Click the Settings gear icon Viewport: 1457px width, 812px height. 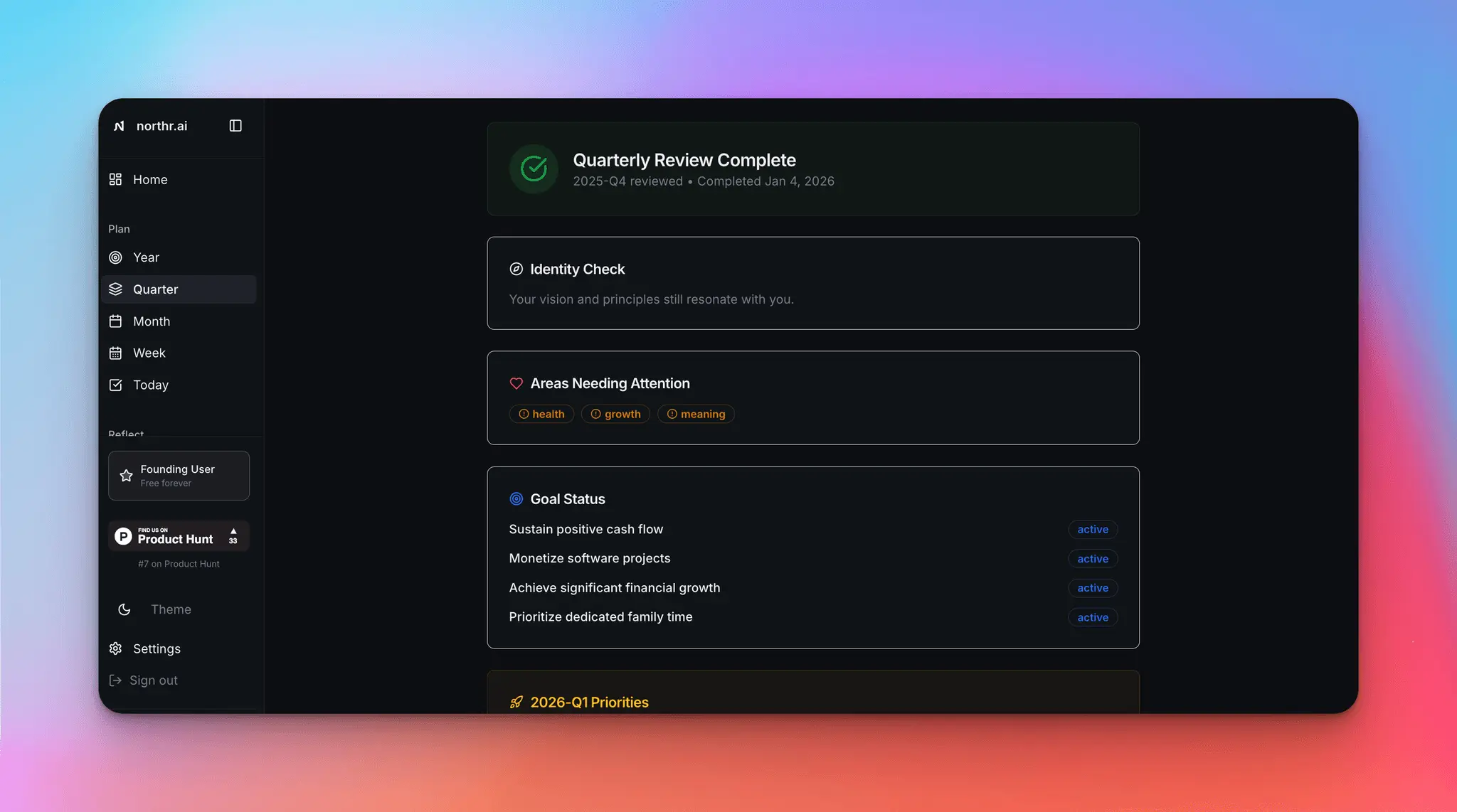click(115, 648)
